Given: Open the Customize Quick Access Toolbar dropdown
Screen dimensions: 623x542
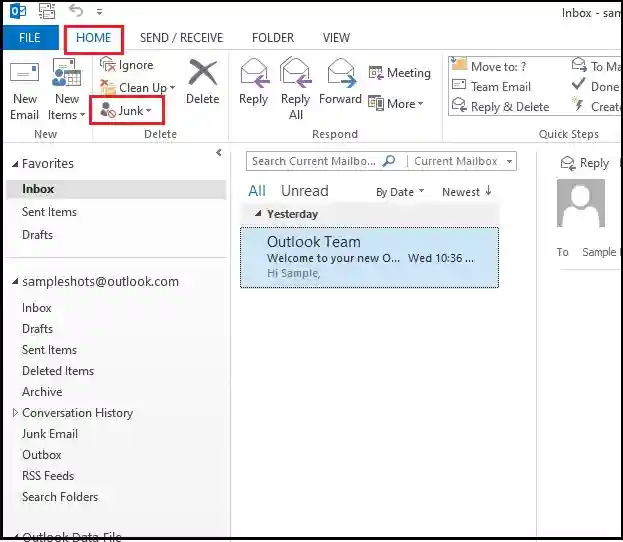Looking at the screenshot, I should pos(99,12).
